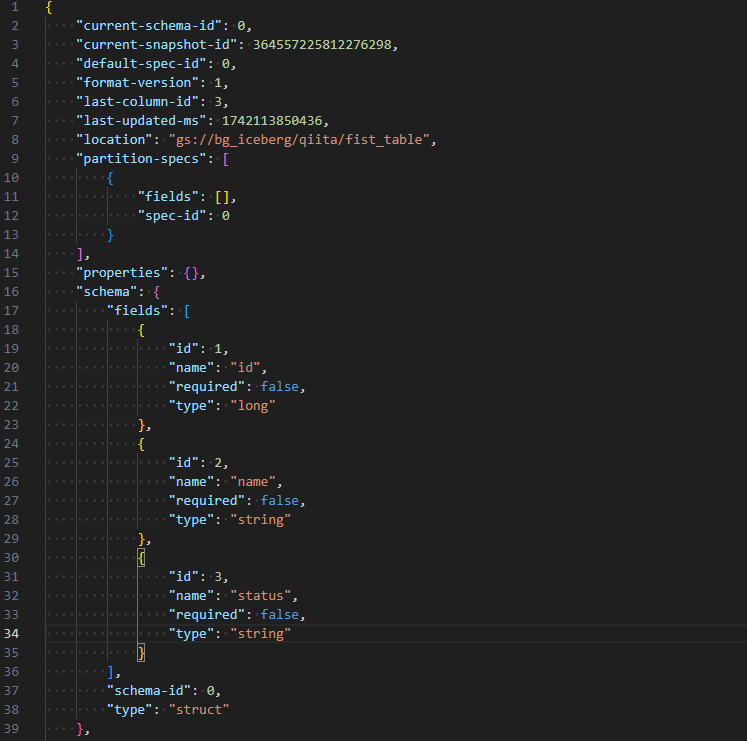Click the "properties" key
Viewport: 747px width, 741px height.
click(x=122, y=273)
